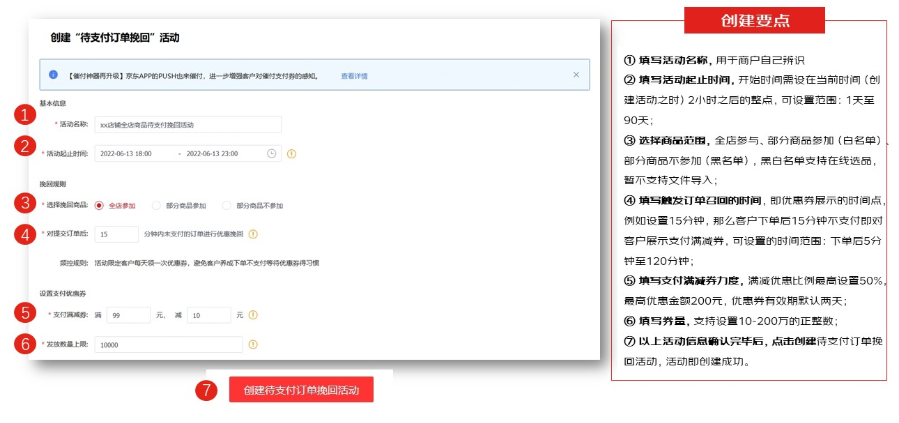This screenshot has height=423, width=899.
Task: Click the blue info icon in notice banner
Action: (54, 75)
